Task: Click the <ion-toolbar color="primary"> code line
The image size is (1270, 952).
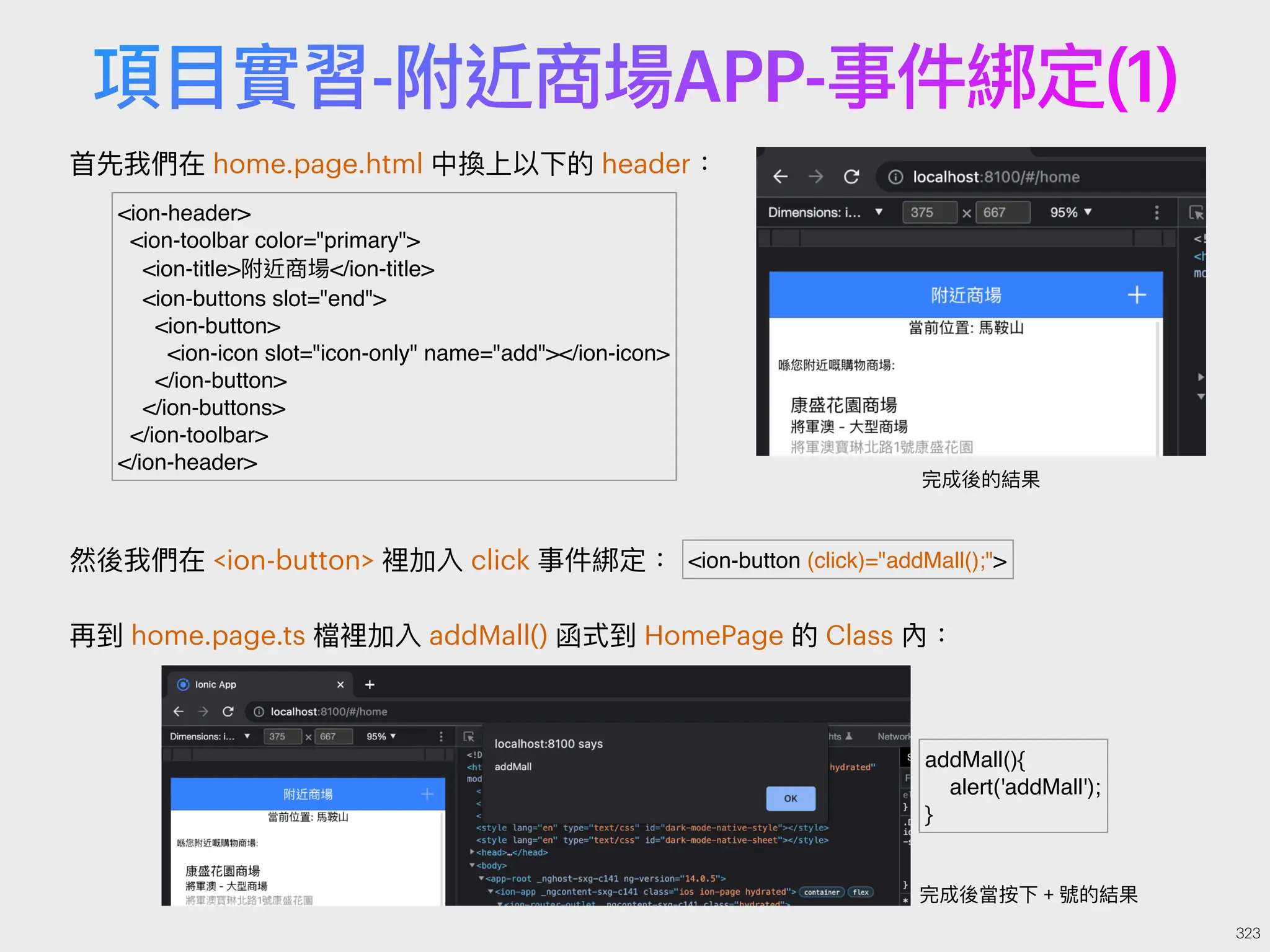Action: pos(275,240)
